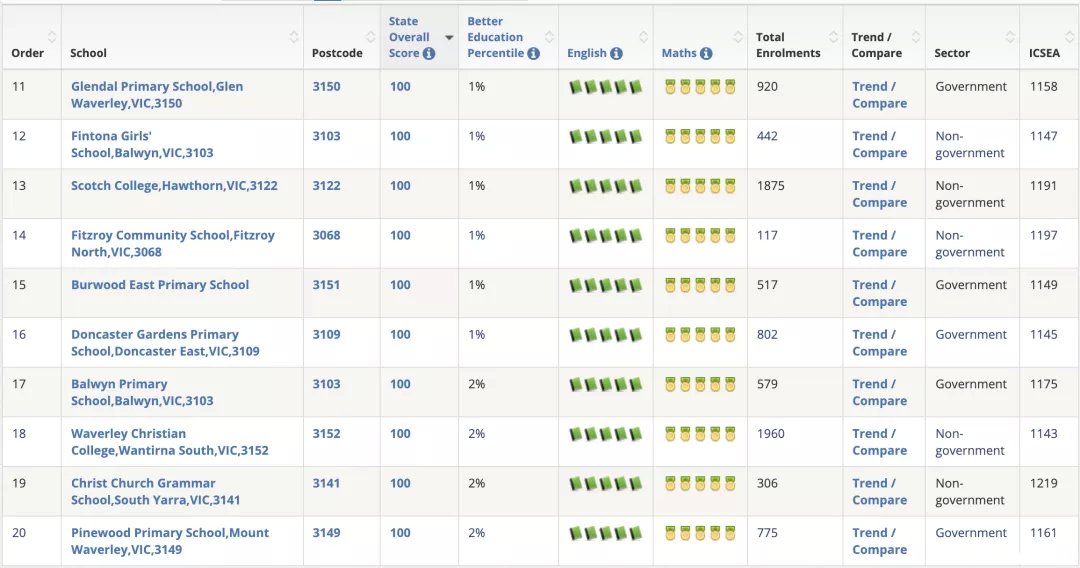1080x568 pixels.
Task: Click score 100 link for Scotch College
Action: [400, 186]
